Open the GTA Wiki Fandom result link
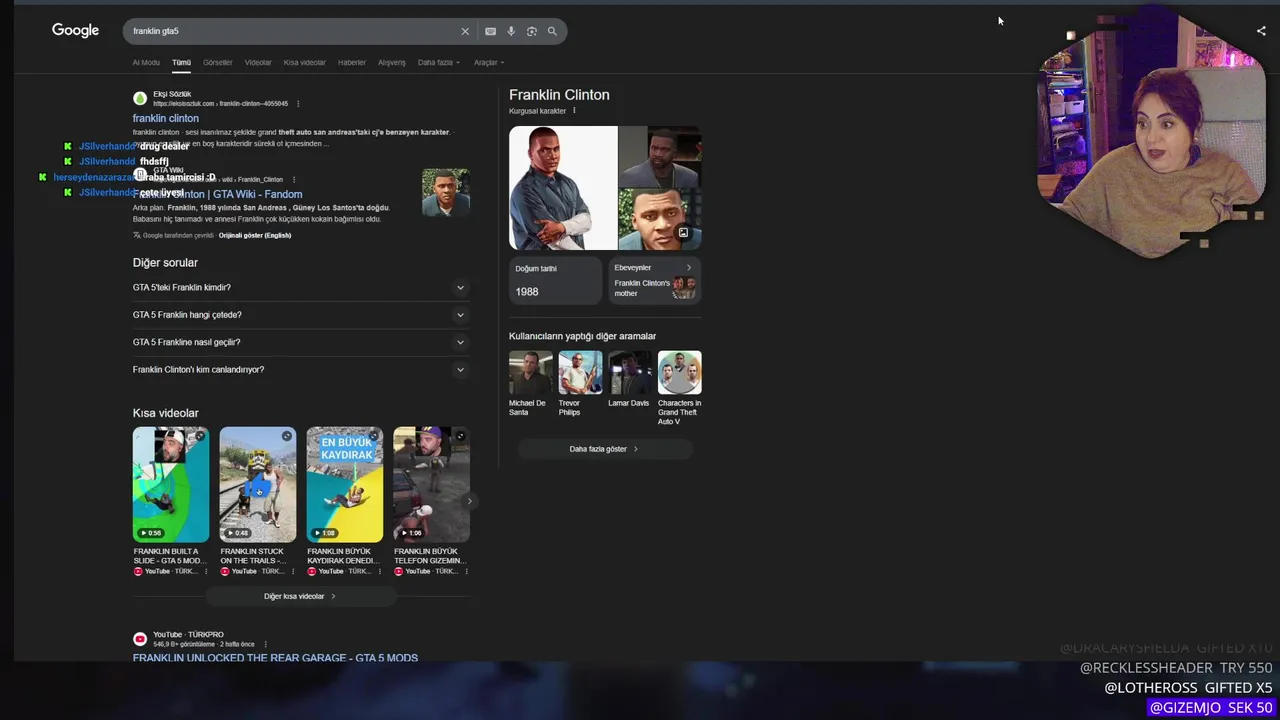Viewport: 1280px width, 720px height. [217, 194]
